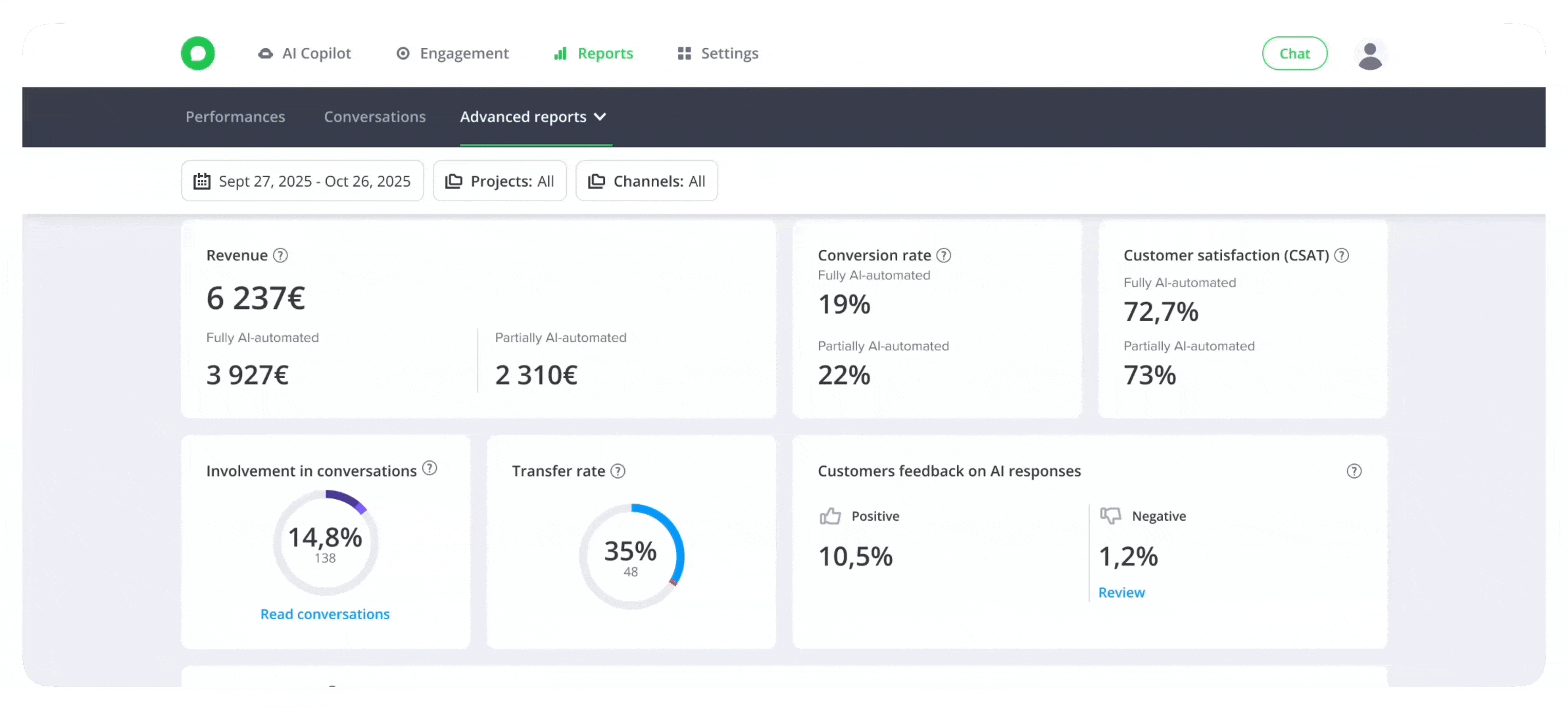Click the Transfer rate donut chart

pyautogui.click(x=631, y=556)
